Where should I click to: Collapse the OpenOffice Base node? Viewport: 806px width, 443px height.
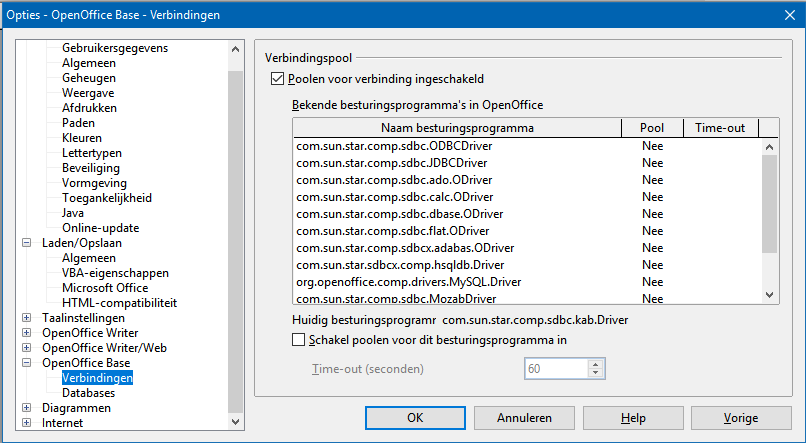(27, 363)
